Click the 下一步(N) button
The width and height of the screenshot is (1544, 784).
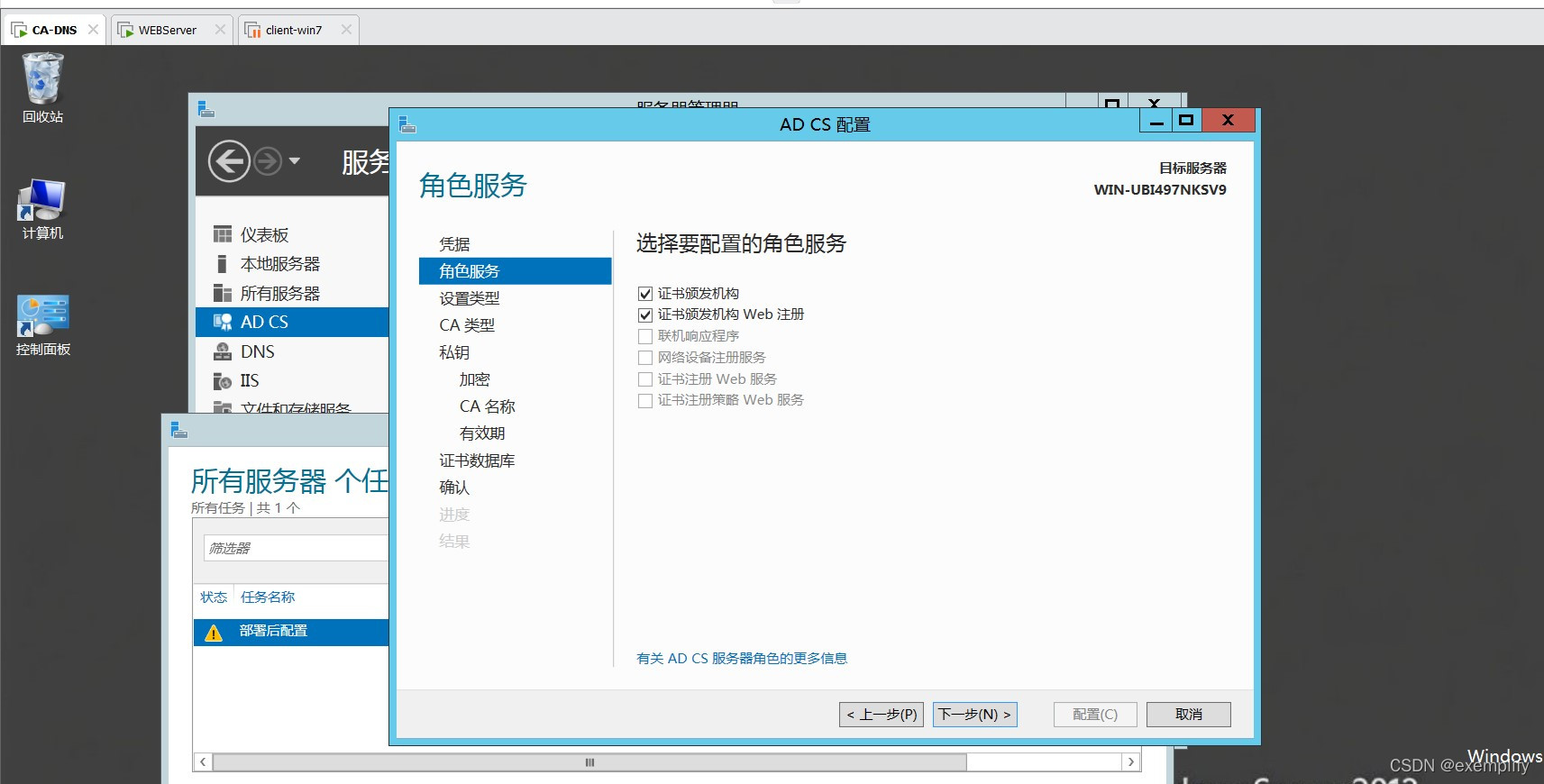pyautogui.click(x=975, y=715)
